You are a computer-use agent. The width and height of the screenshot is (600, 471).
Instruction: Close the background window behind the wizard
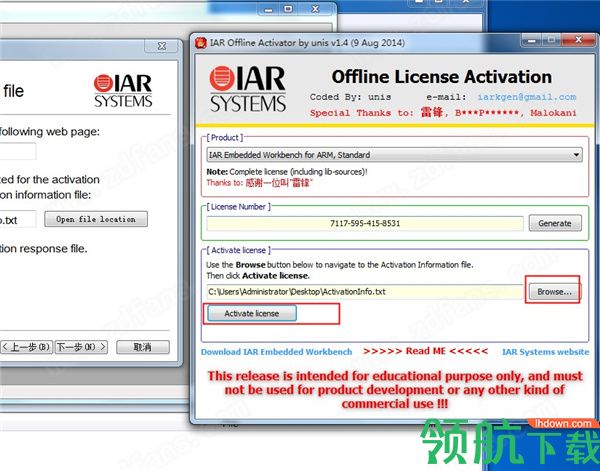(315, 8)
